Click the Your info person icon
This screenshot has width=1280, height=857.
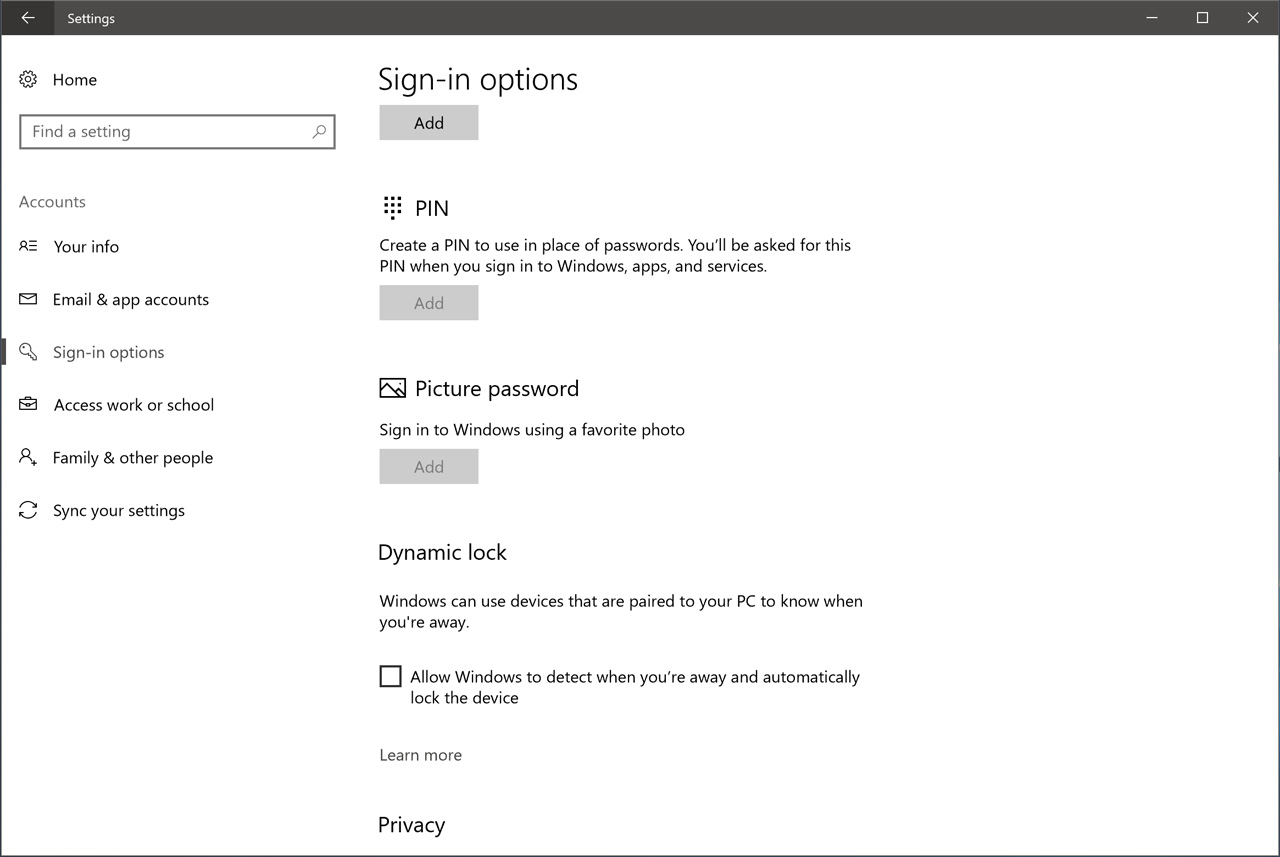point(27,246)
